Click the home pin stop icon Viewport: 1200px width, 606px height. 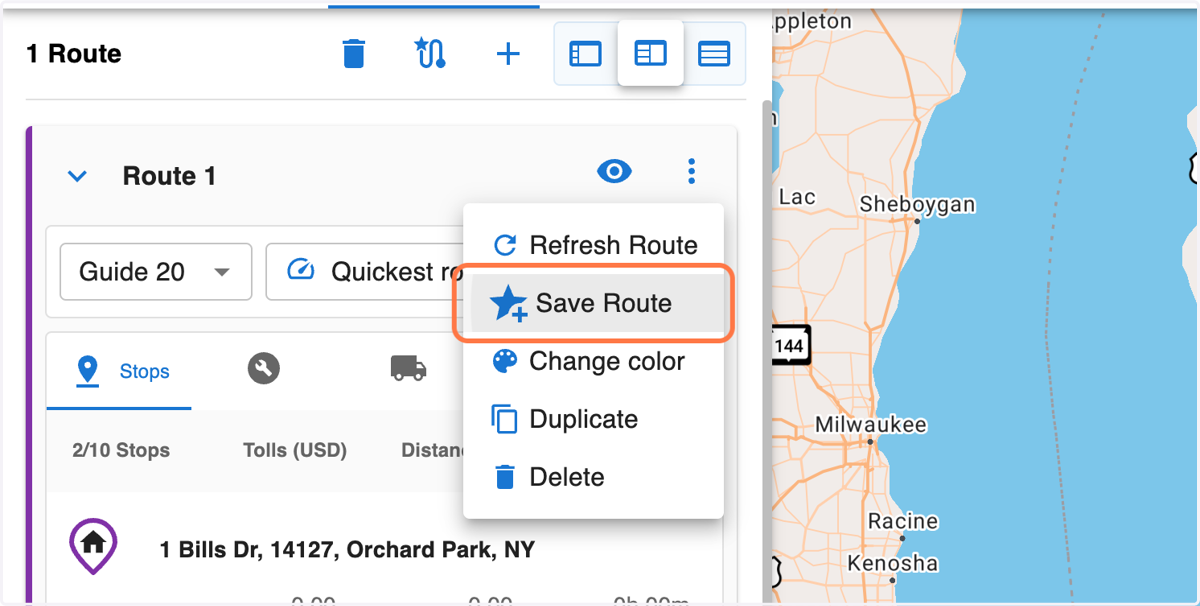tap(93, 546)
